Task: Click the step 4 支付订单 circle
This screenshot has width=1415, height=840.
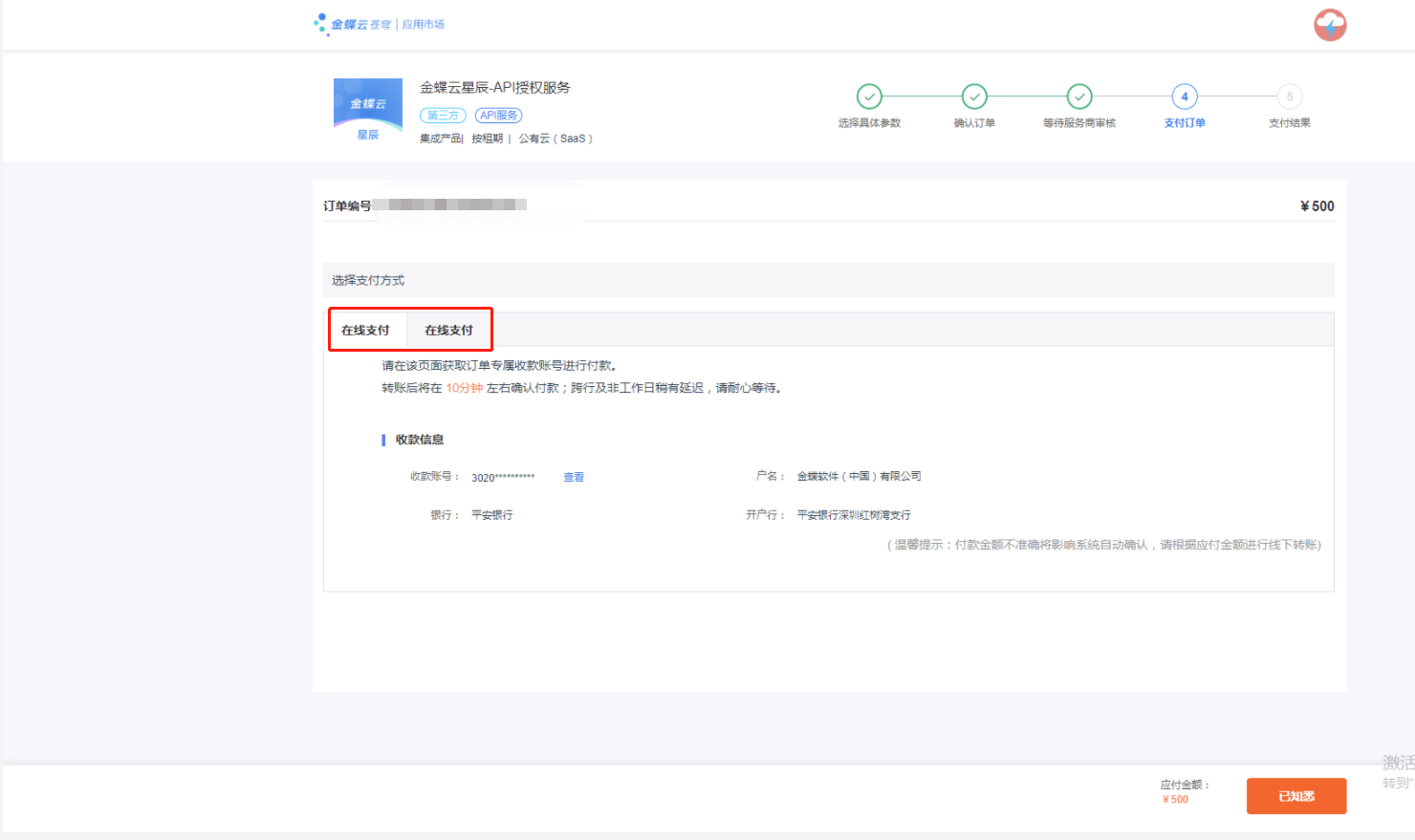Action: [x=1185, y=97]
